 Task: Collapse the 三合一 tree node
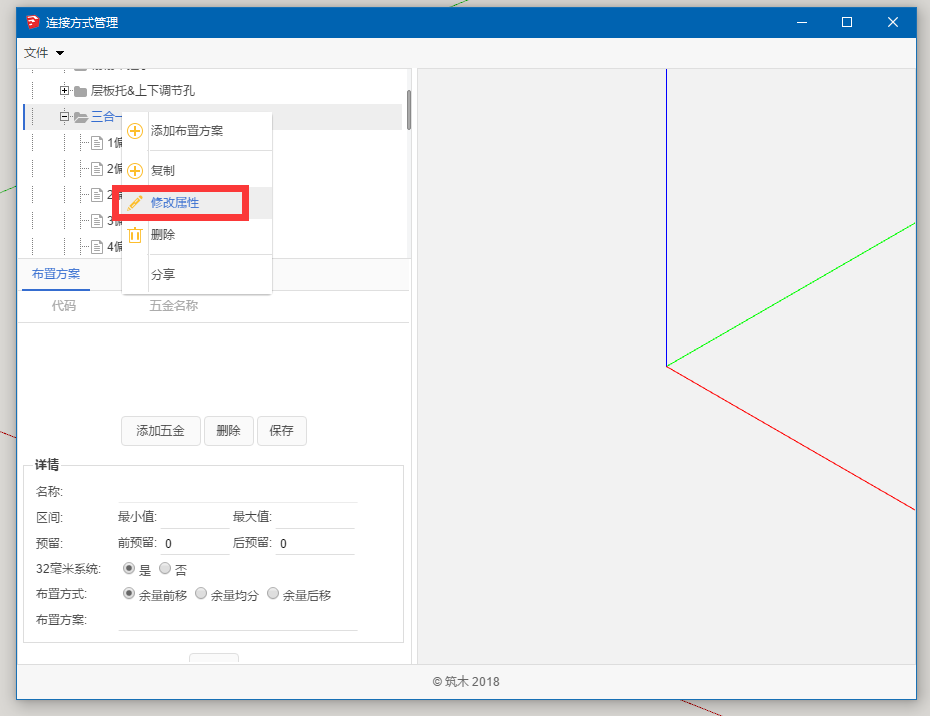(64, 117)
